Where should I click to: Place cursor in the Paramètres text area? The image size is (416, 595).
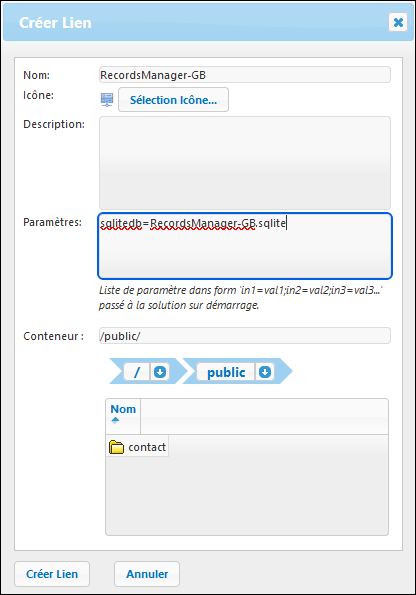coord(245,246)
